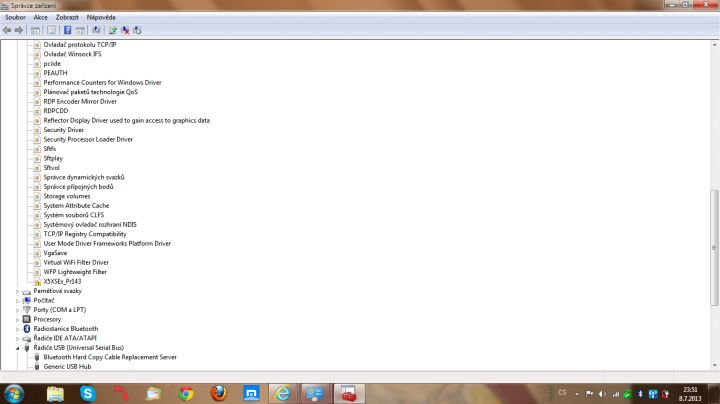The image size is (720, 404).
Task: Select the VgaSave entry
Action: (x=55, y=253)
